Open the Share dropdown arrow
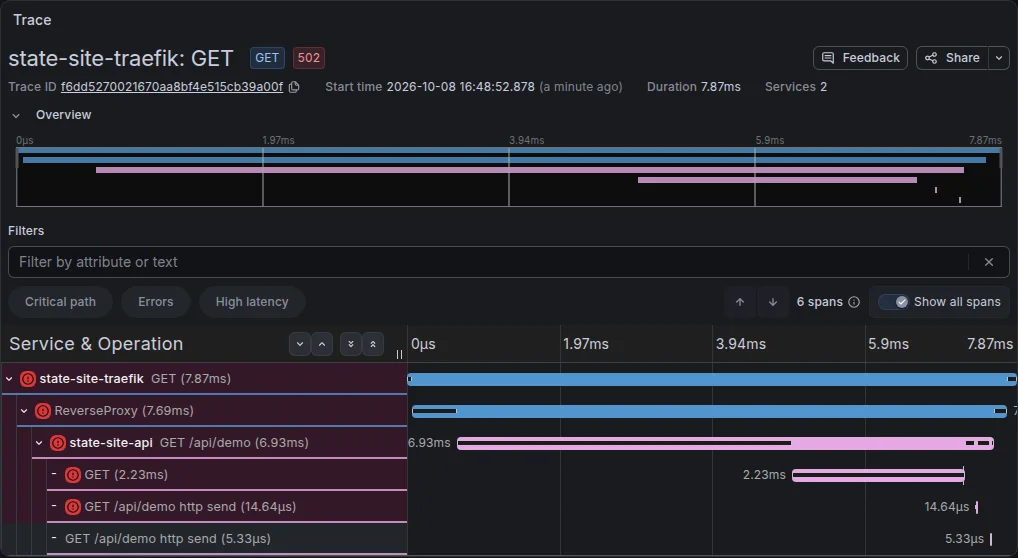 point(999,58)
